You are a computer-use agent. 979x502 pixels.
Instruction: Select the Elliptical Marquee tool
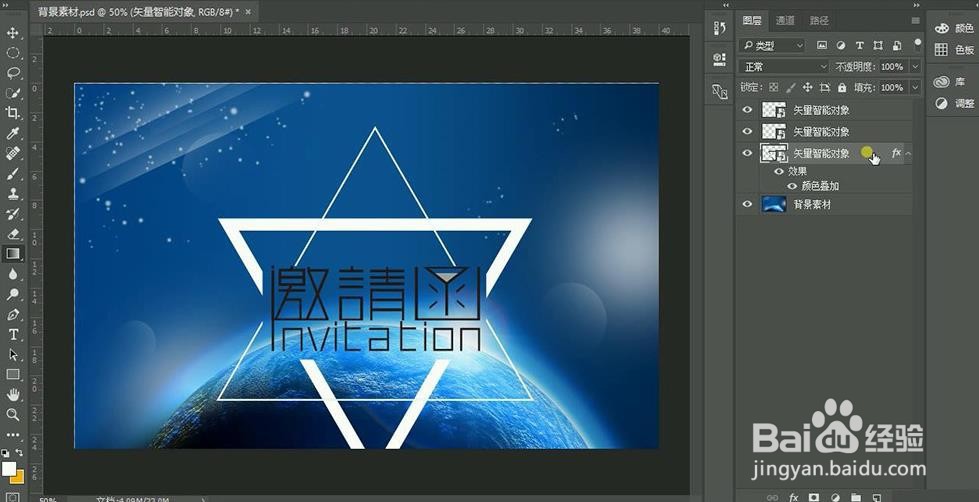coord(12,53)
